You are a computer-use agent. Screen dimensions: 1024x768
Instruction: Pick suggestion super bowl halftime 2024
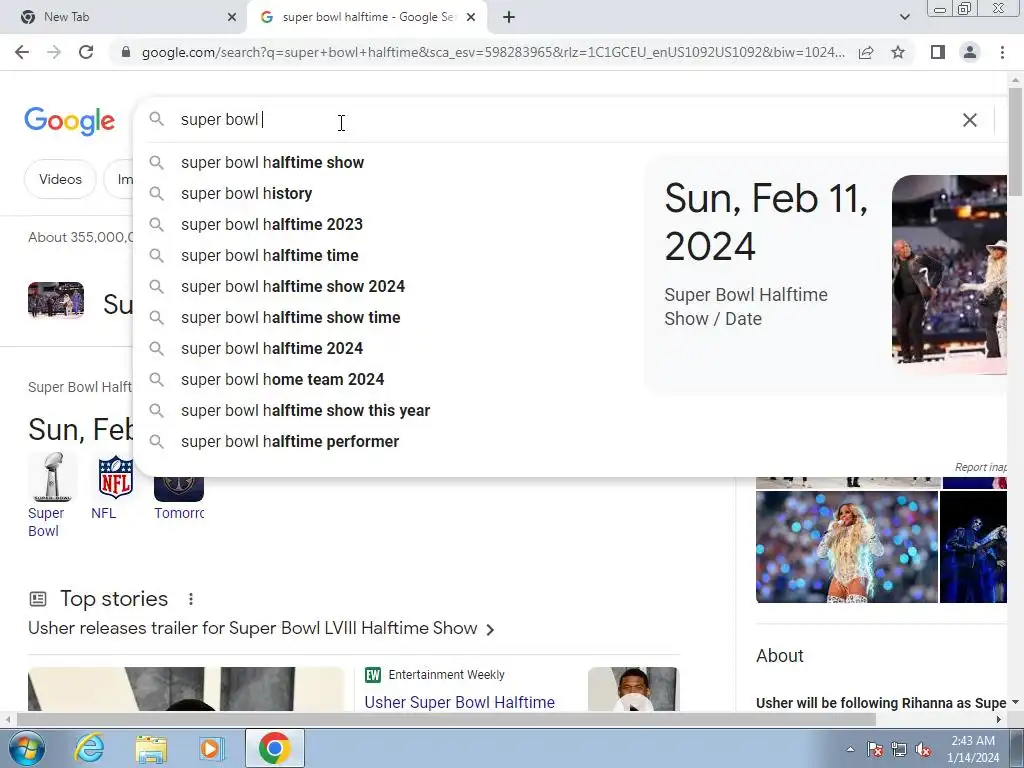pyautogui.click(x=272, y=349)
